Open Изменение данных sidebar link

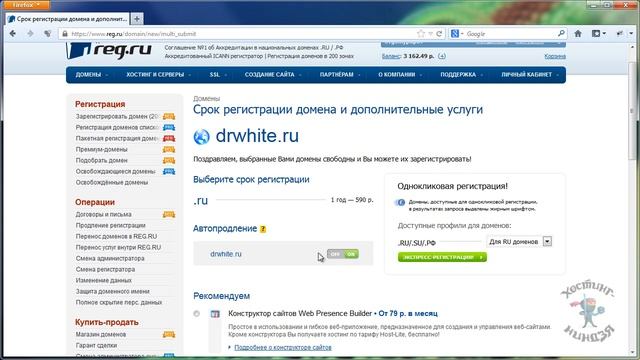pyautogui.click(x=104, y=280)
